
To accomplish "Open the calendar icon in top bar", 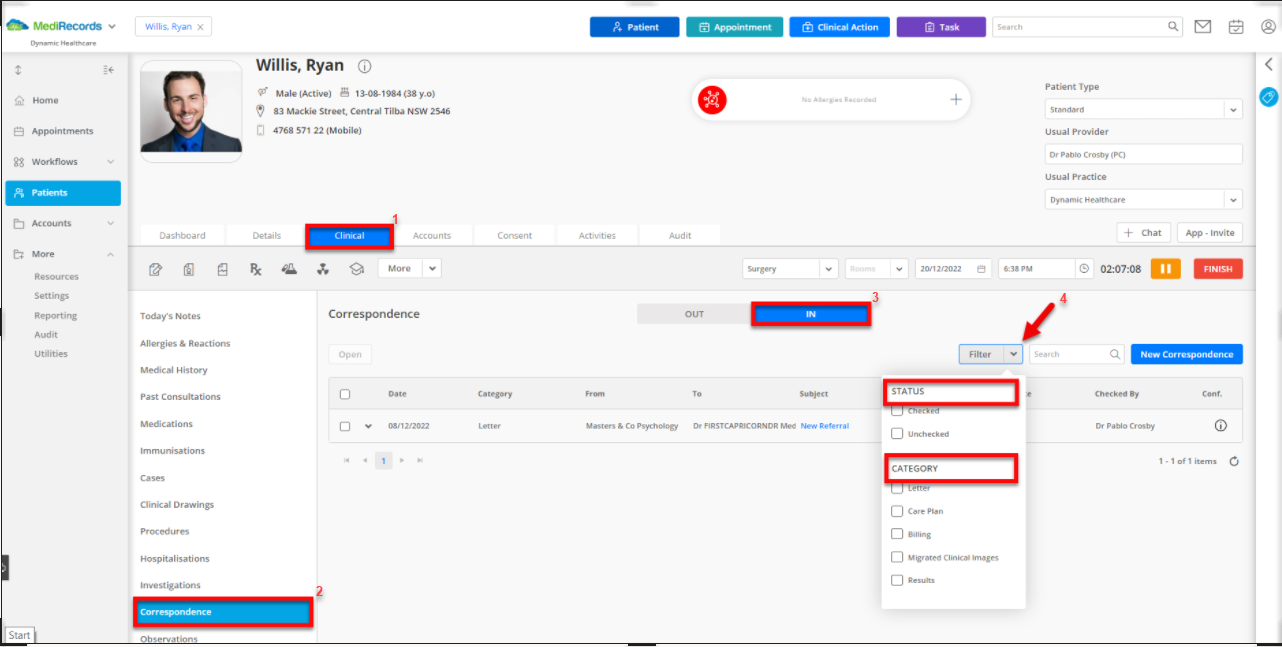I will (1236, 27).
